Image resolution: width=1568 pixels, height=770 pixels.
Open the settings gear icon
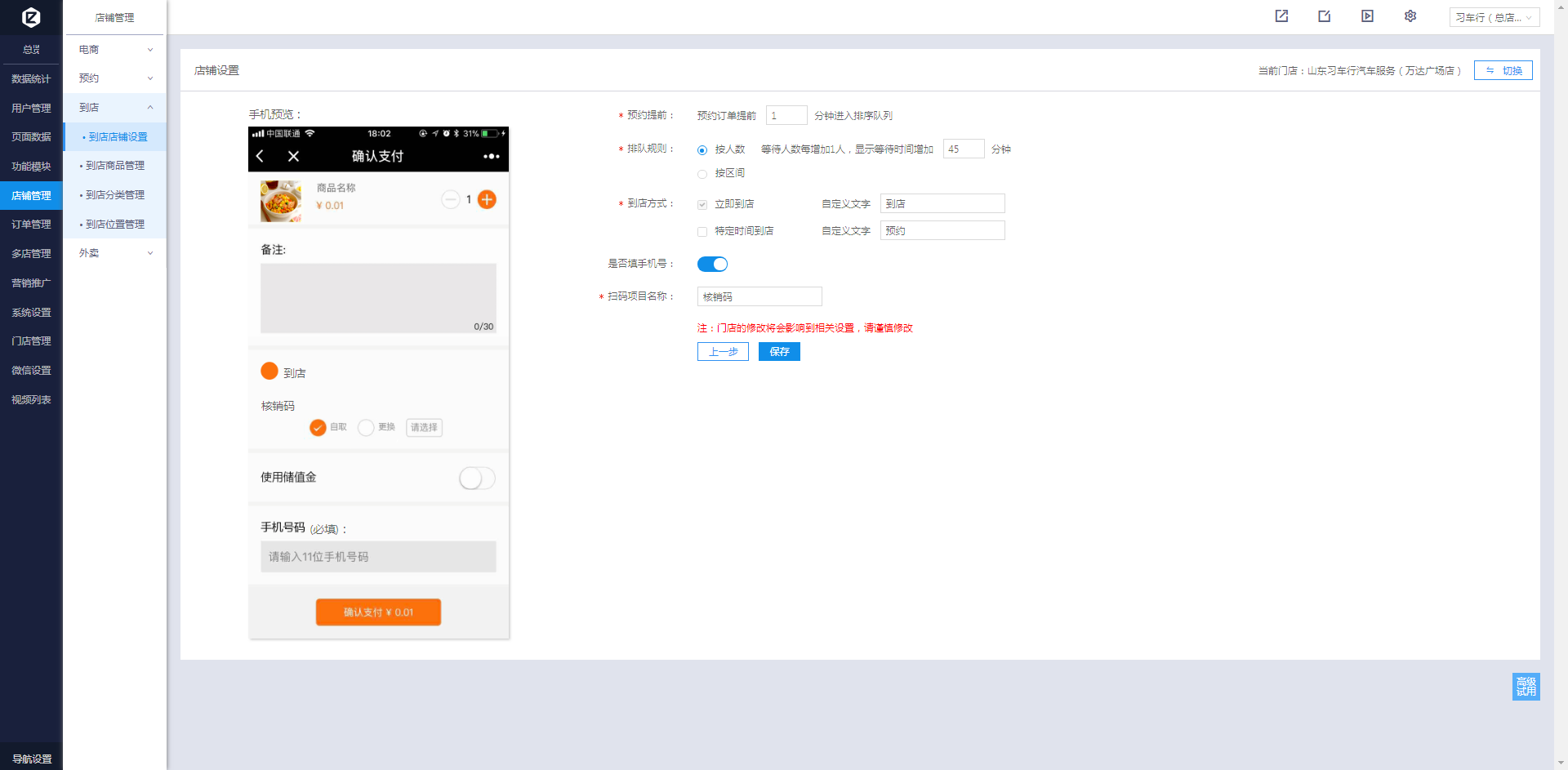(x=1410, y=16)
